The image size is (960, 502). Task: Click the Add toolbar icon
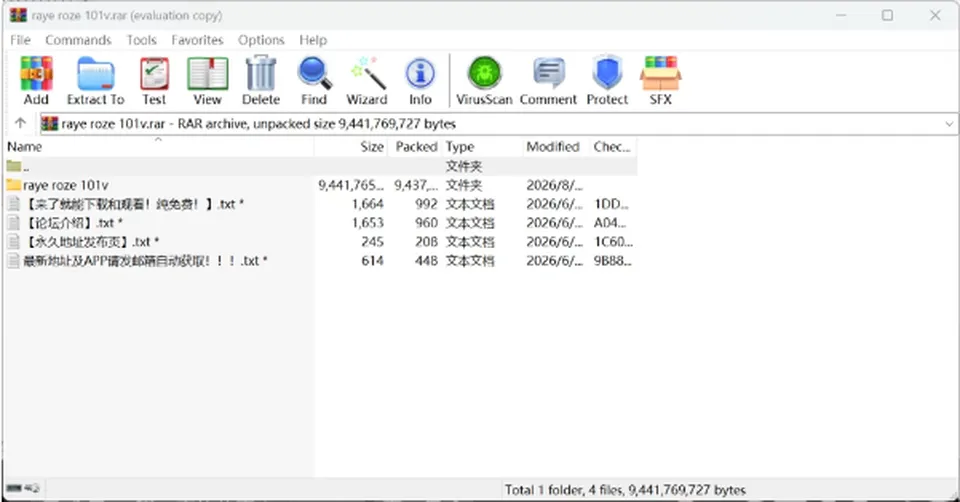[x=36, y=81]
